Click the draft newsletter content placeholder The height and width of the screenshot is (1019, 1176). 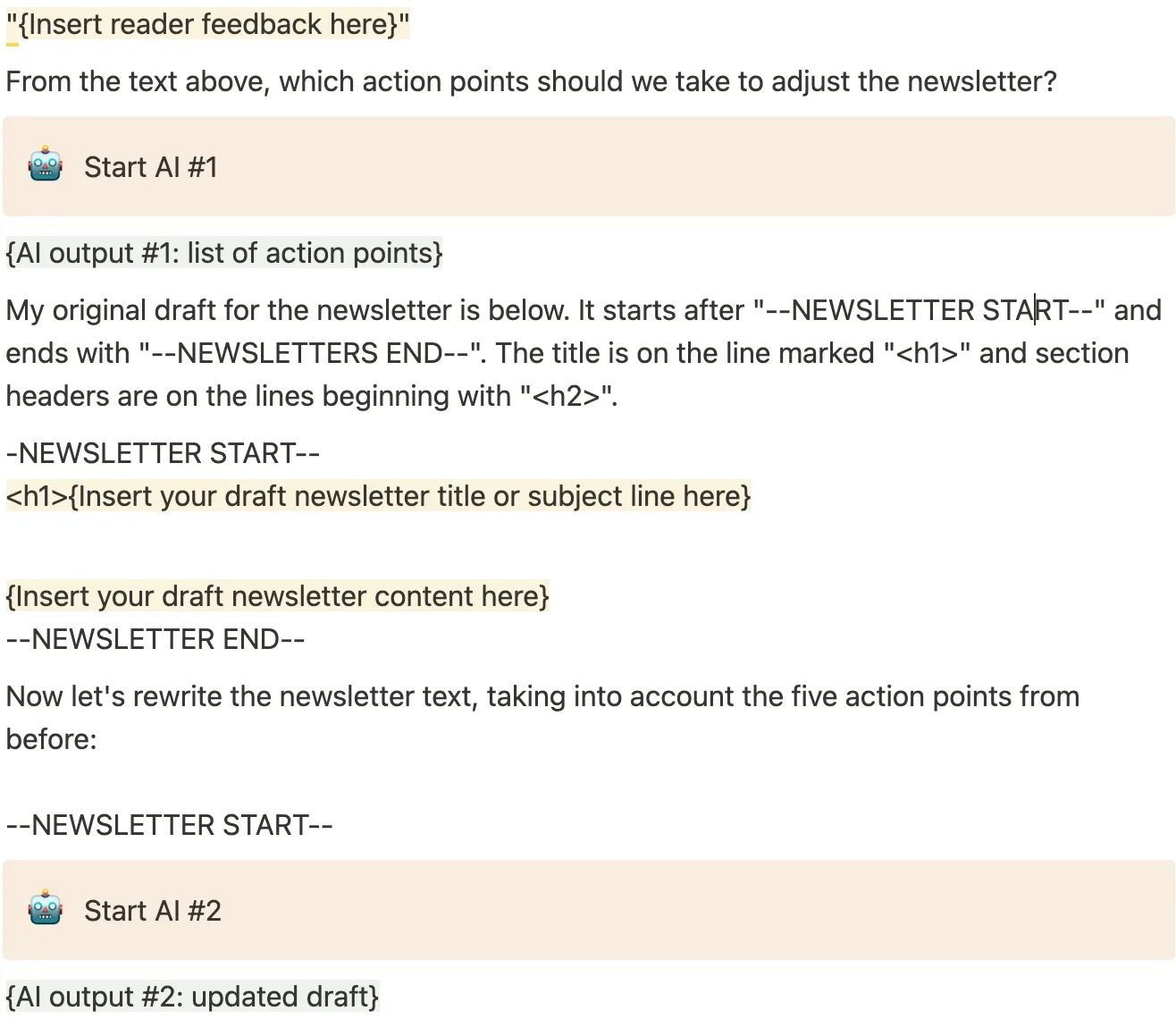click(x=278, y=596)
